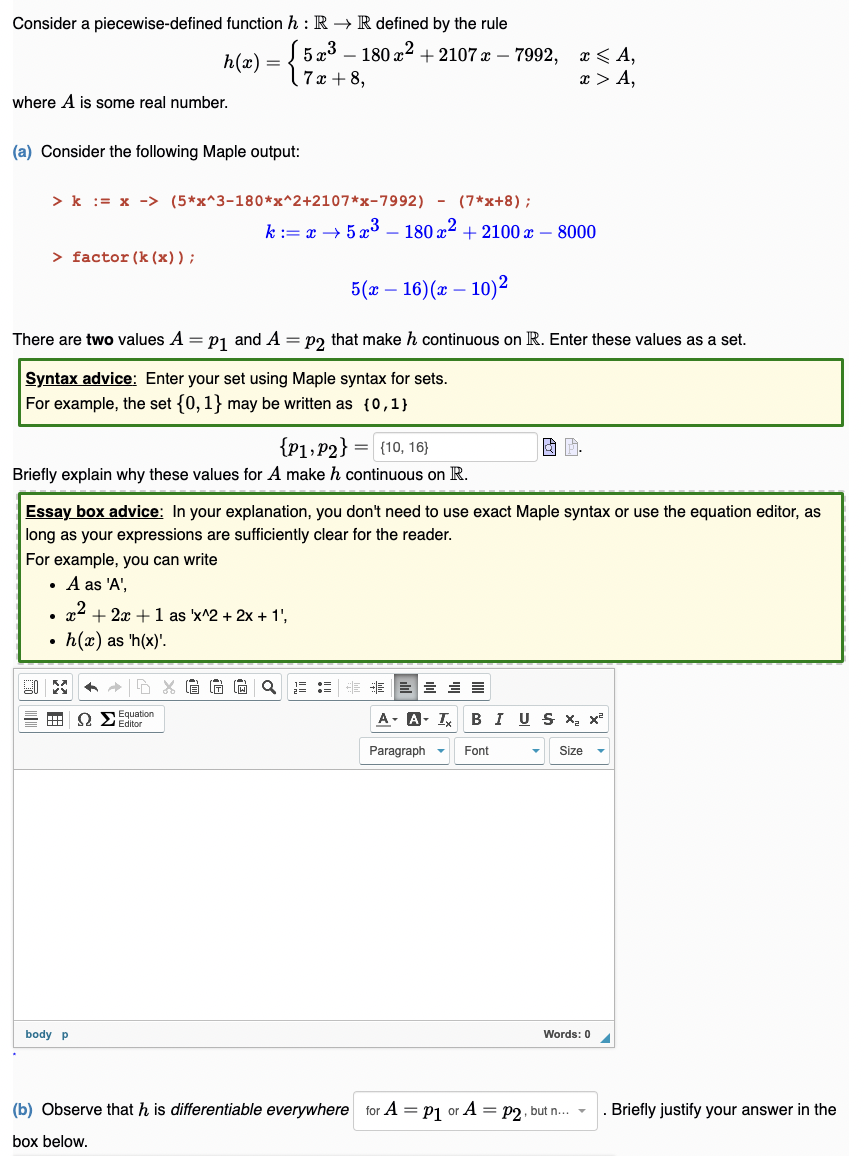This screenshot has height=1156, width=864.
Task: Cut selection with the scissors icon
Action: [169, 687]
